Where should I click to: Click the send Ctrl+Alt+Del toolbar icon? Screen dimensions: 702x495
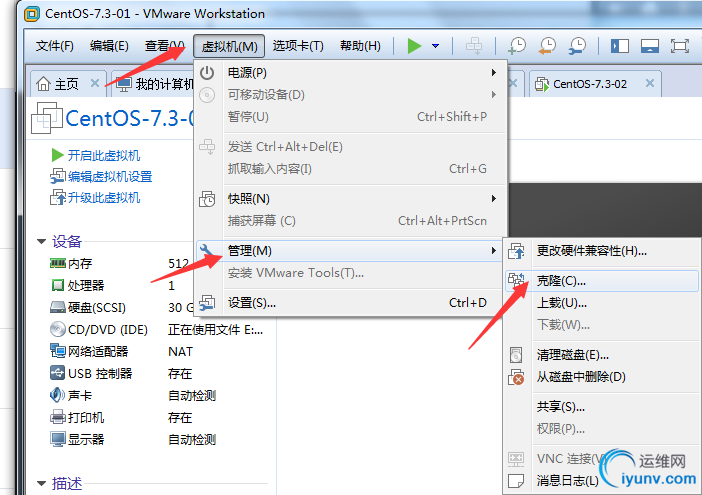tap(474, 46)
